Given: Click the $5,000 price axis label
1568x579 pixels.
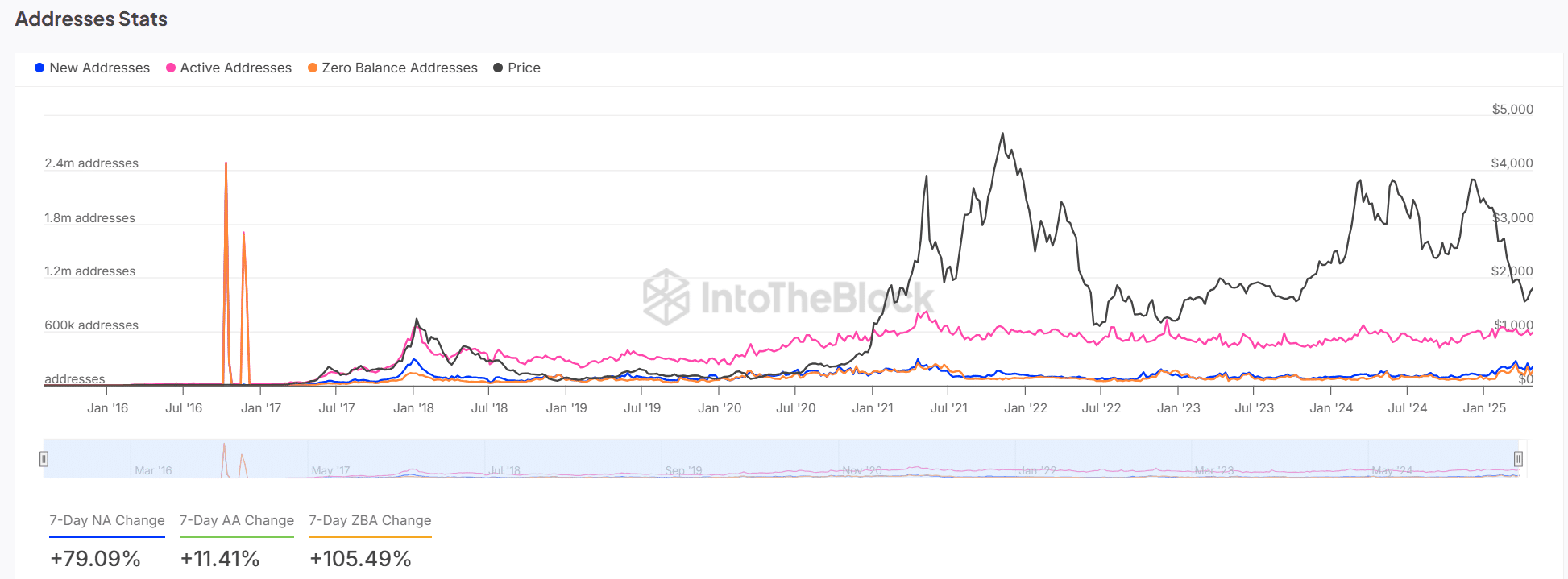Looking at the screenshot, I should click(1512, 110).
